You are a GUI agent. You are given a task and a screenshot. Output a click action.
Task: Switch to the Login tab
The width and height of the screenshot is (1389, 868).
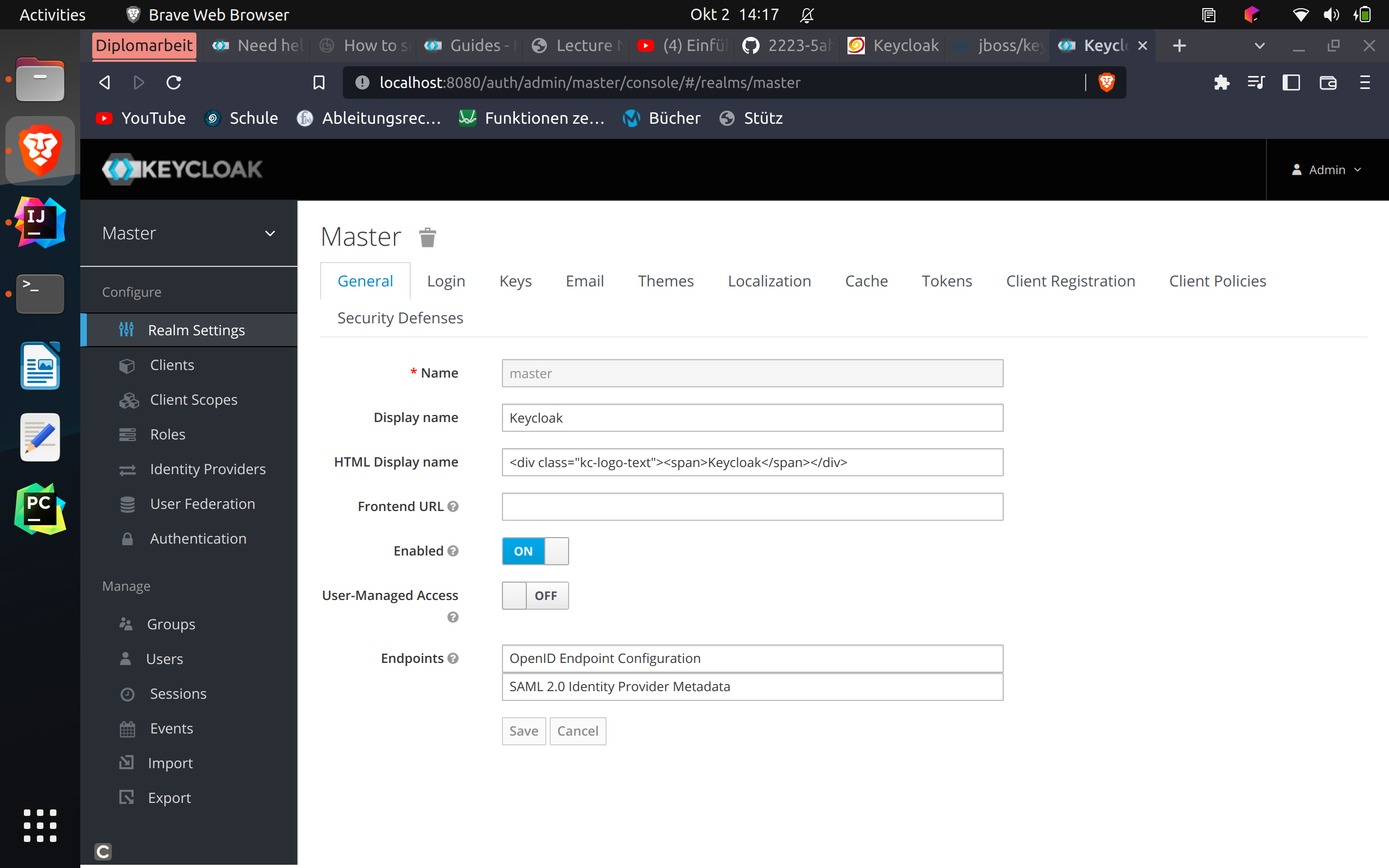coord(446,281)
